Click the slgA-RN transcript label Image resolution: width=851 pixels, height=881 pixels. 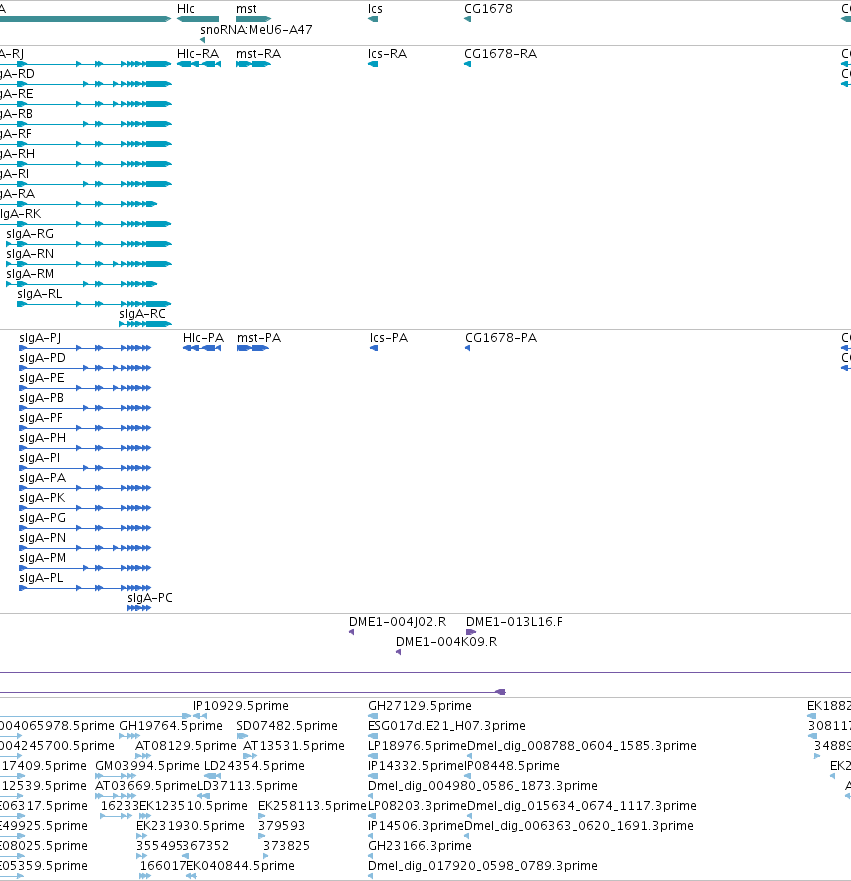[30, 254]
